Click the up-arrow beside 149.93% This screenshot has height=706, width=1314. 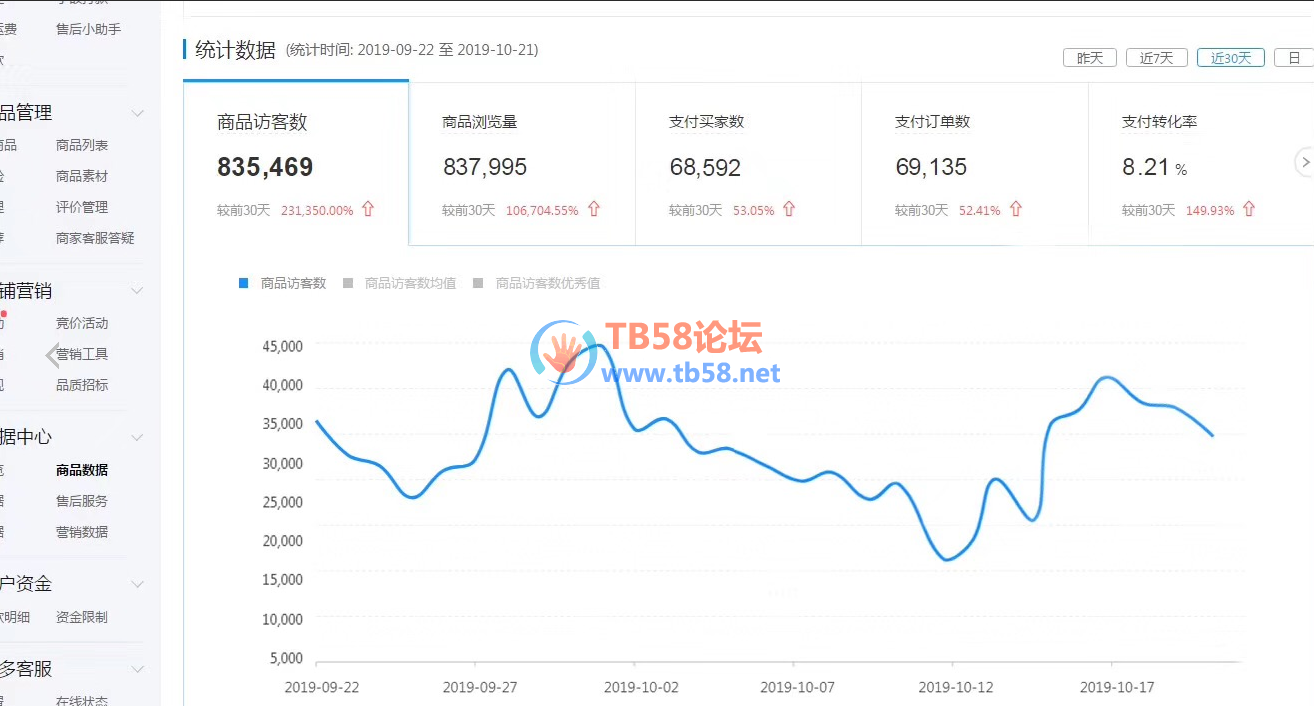click(x=1249, y=210)
